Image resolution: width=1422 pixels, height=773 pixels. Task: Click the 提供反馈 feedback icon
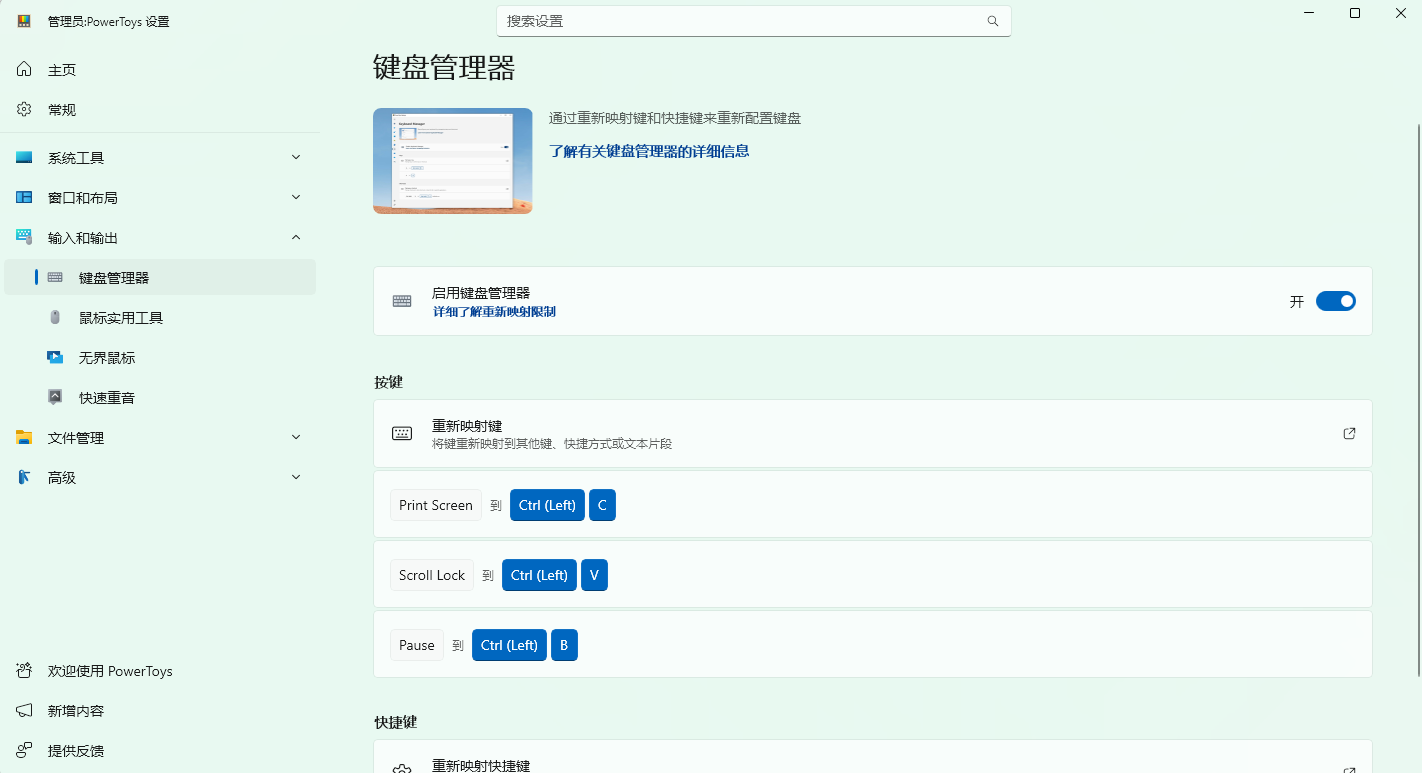pos(24,751)
